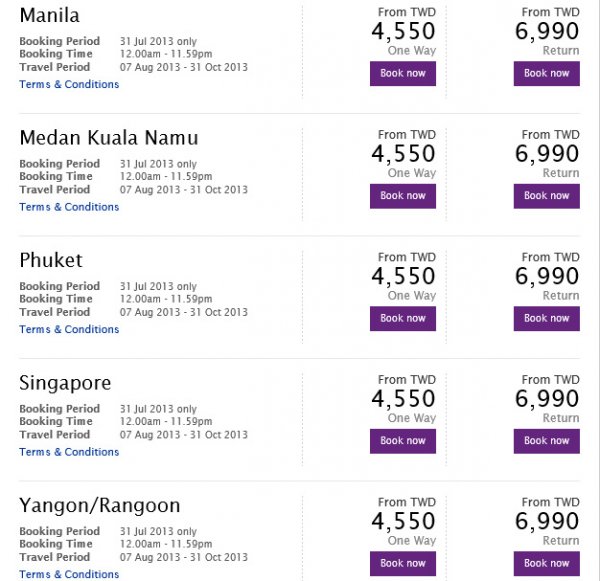Open Singapore Terms & Conditions
The width and height of the screenshot is (600, 581).
pos(69,452)
